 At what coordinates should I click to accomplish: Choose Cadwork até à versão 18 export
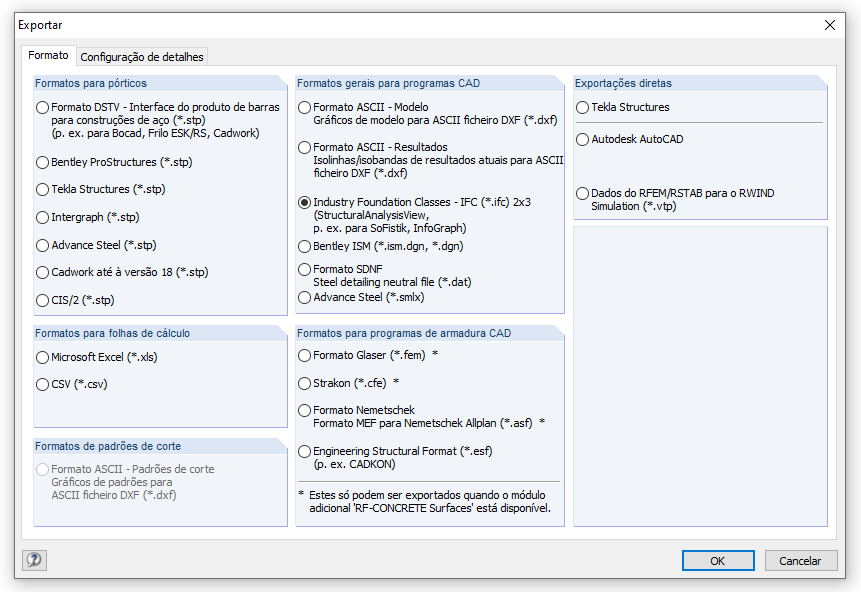[43, 271]
